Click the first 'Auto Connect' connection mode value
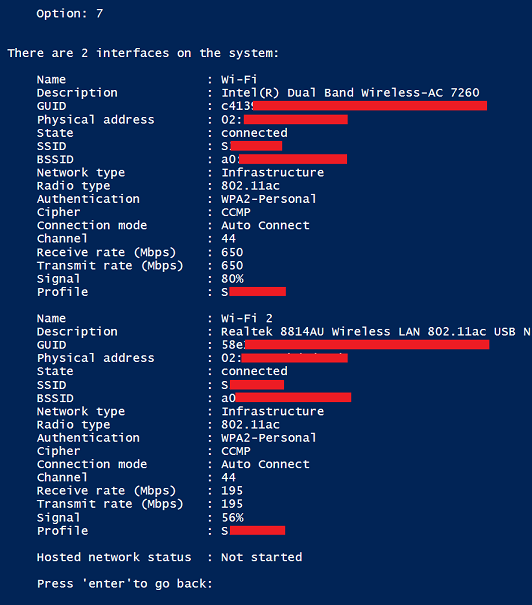Image resolution: width=532 pixels, height=605 pixels. coord(265,225)
